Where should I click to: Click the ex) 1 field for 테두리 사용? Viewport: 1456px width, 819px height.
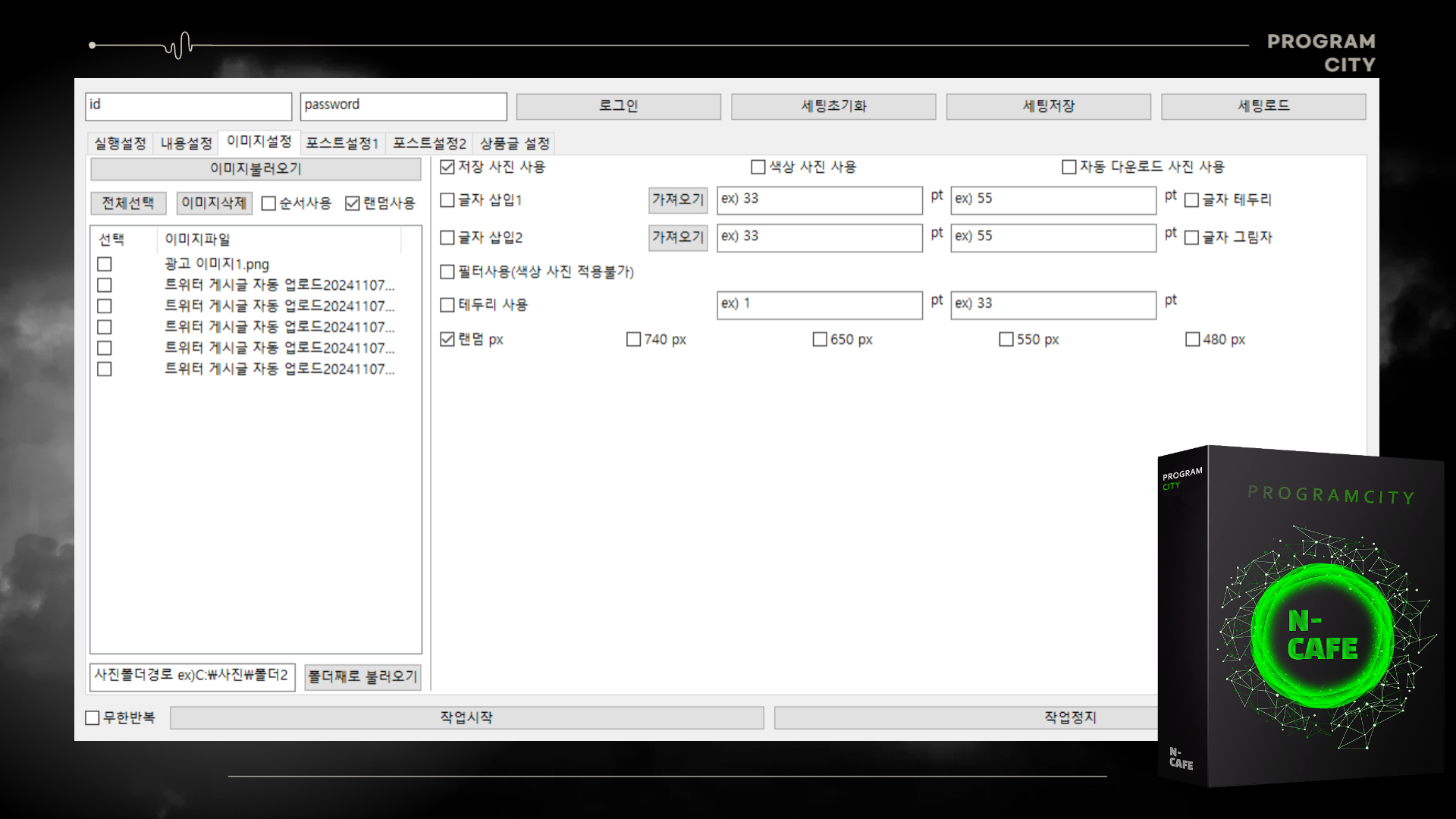point(820,305)
